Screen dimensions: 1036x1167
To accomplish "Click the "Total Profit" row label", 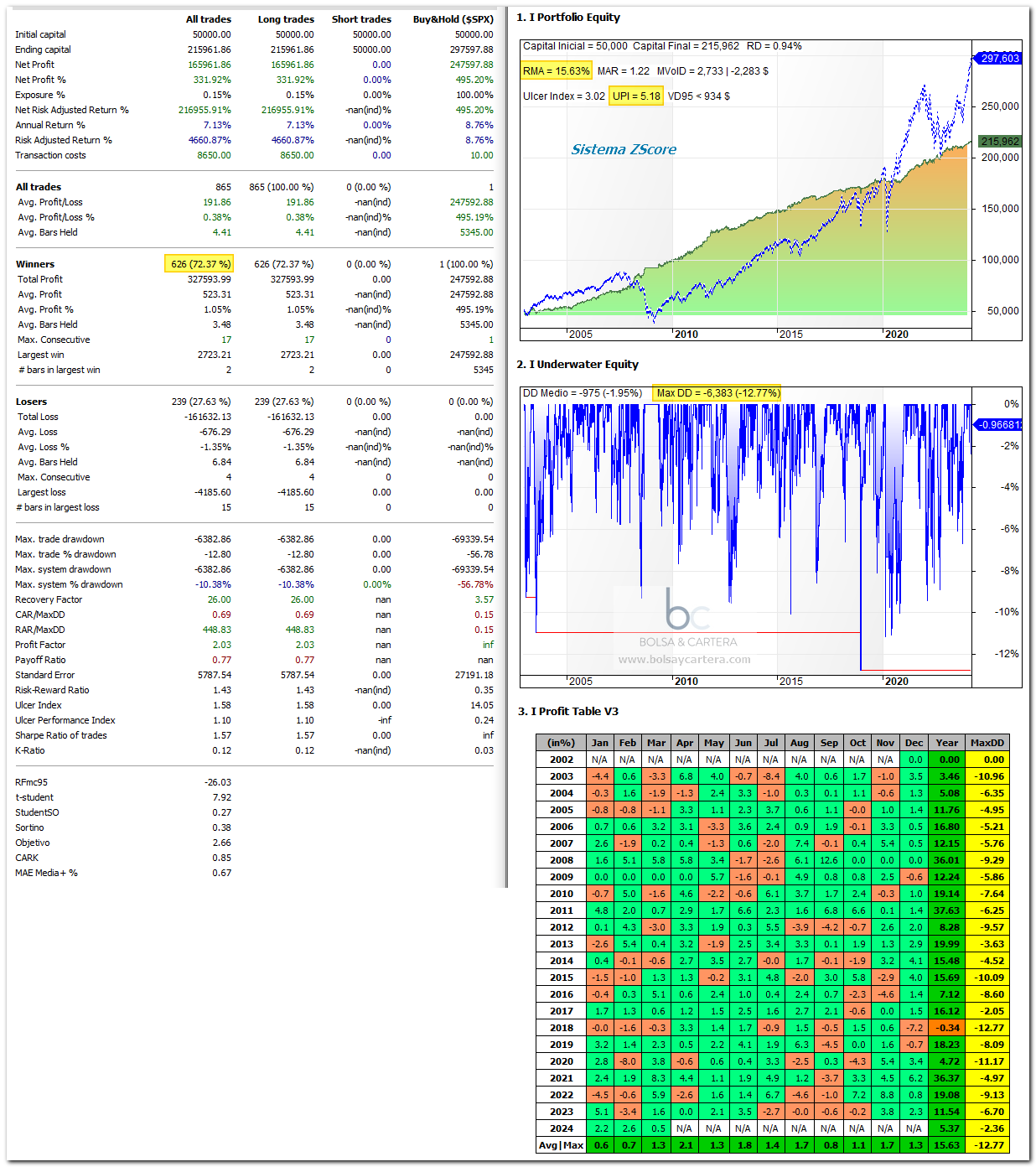I will pos(40,279).
